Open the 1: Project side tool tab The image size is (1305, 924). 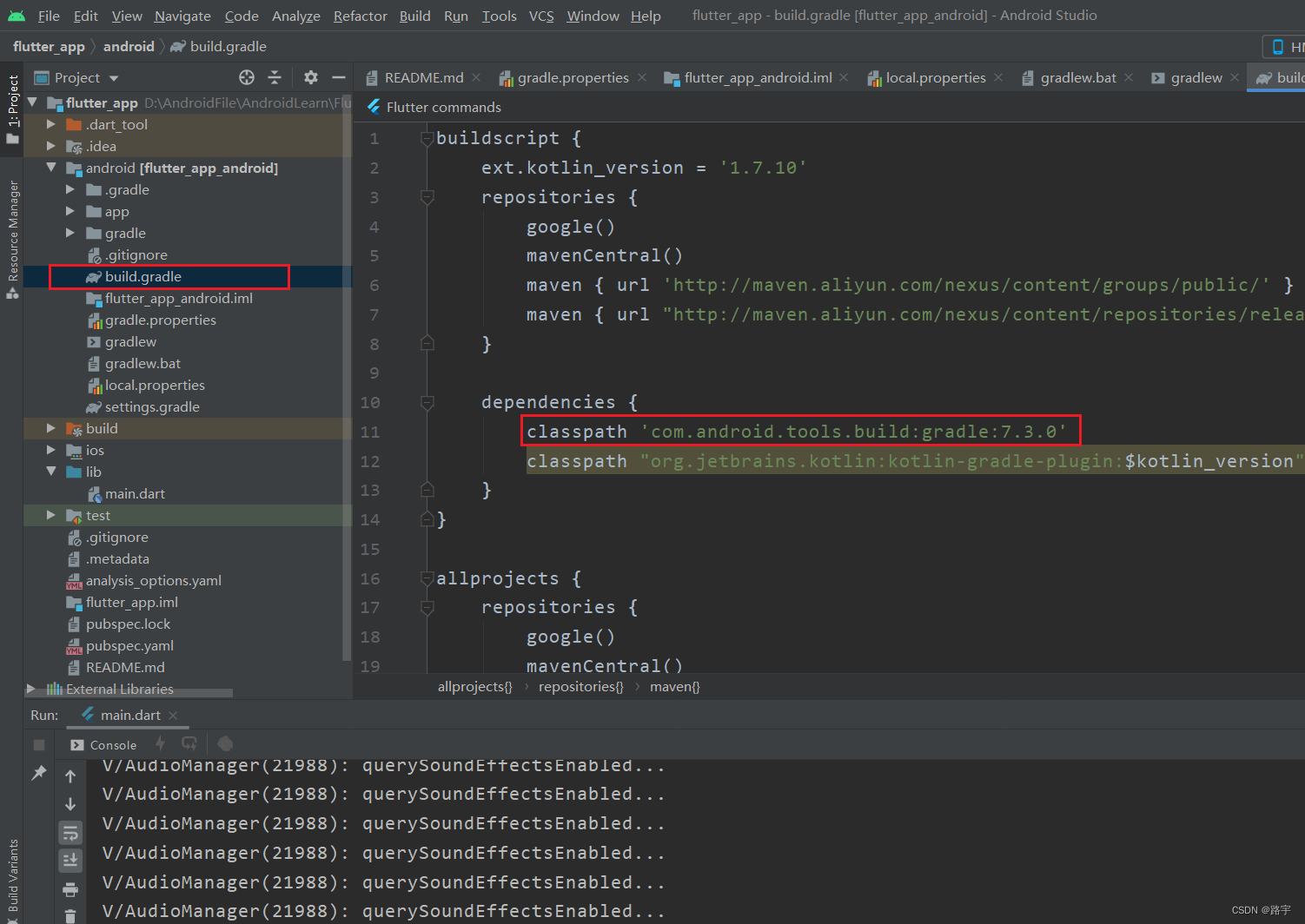(x=12, y=109)
